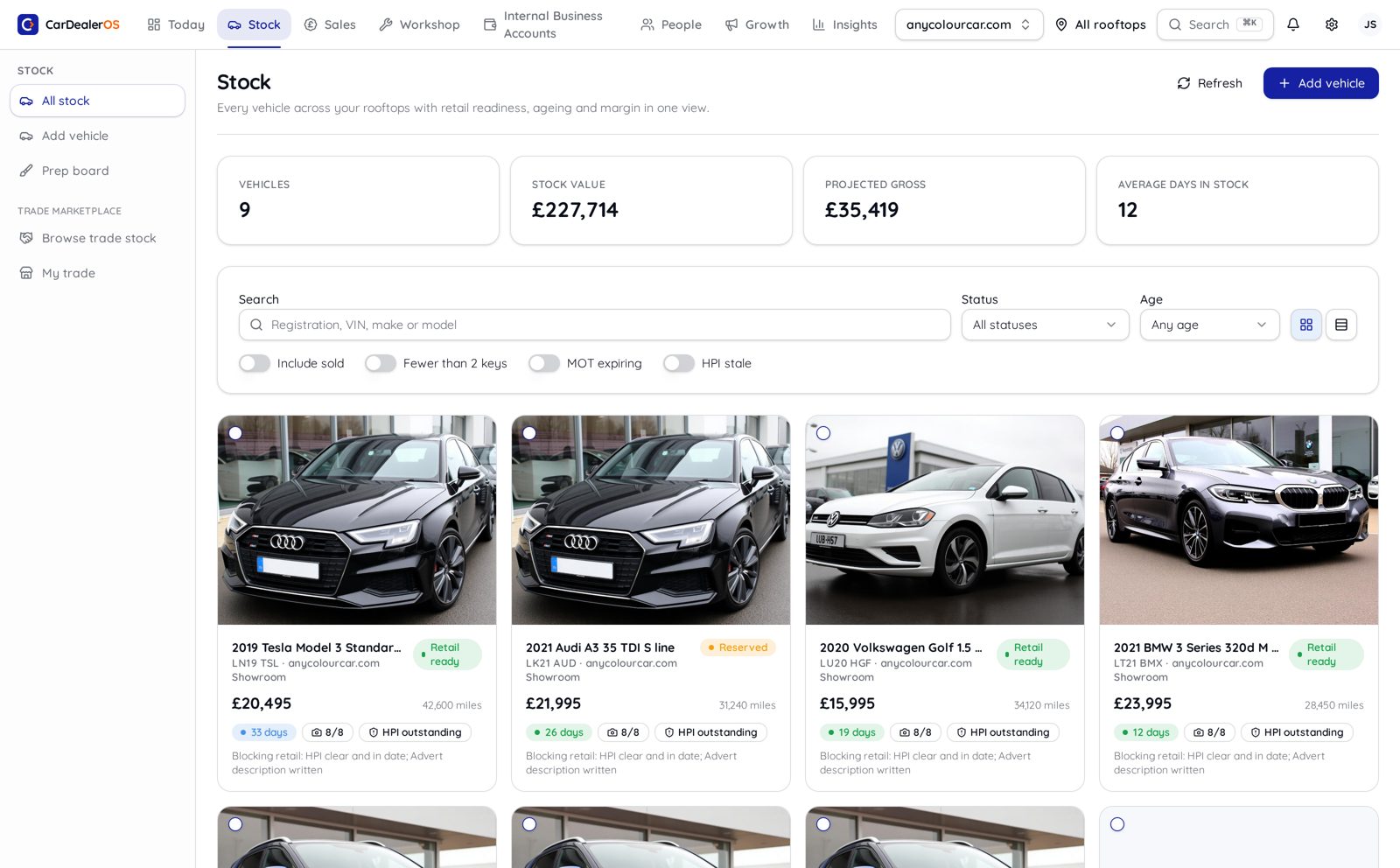Click the 26 days age chip
The width and height of the screenshot is (1400, 868).
click(558, 732)
